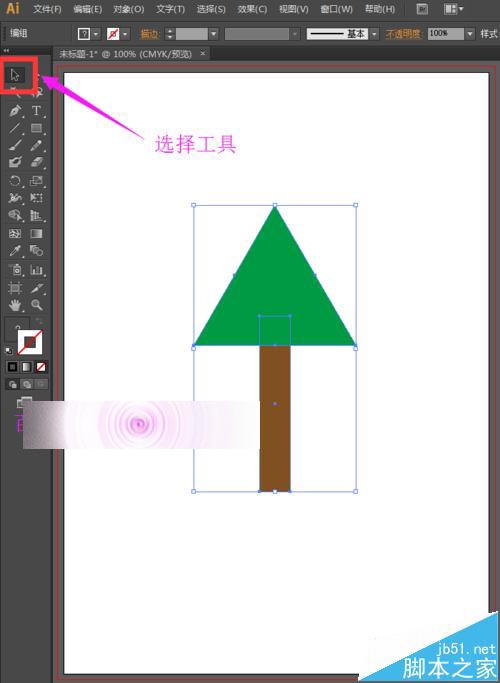Select the Selection (arrow) tool
The image size is (500, 683).
pyautogui.click(x=15, y=75)
